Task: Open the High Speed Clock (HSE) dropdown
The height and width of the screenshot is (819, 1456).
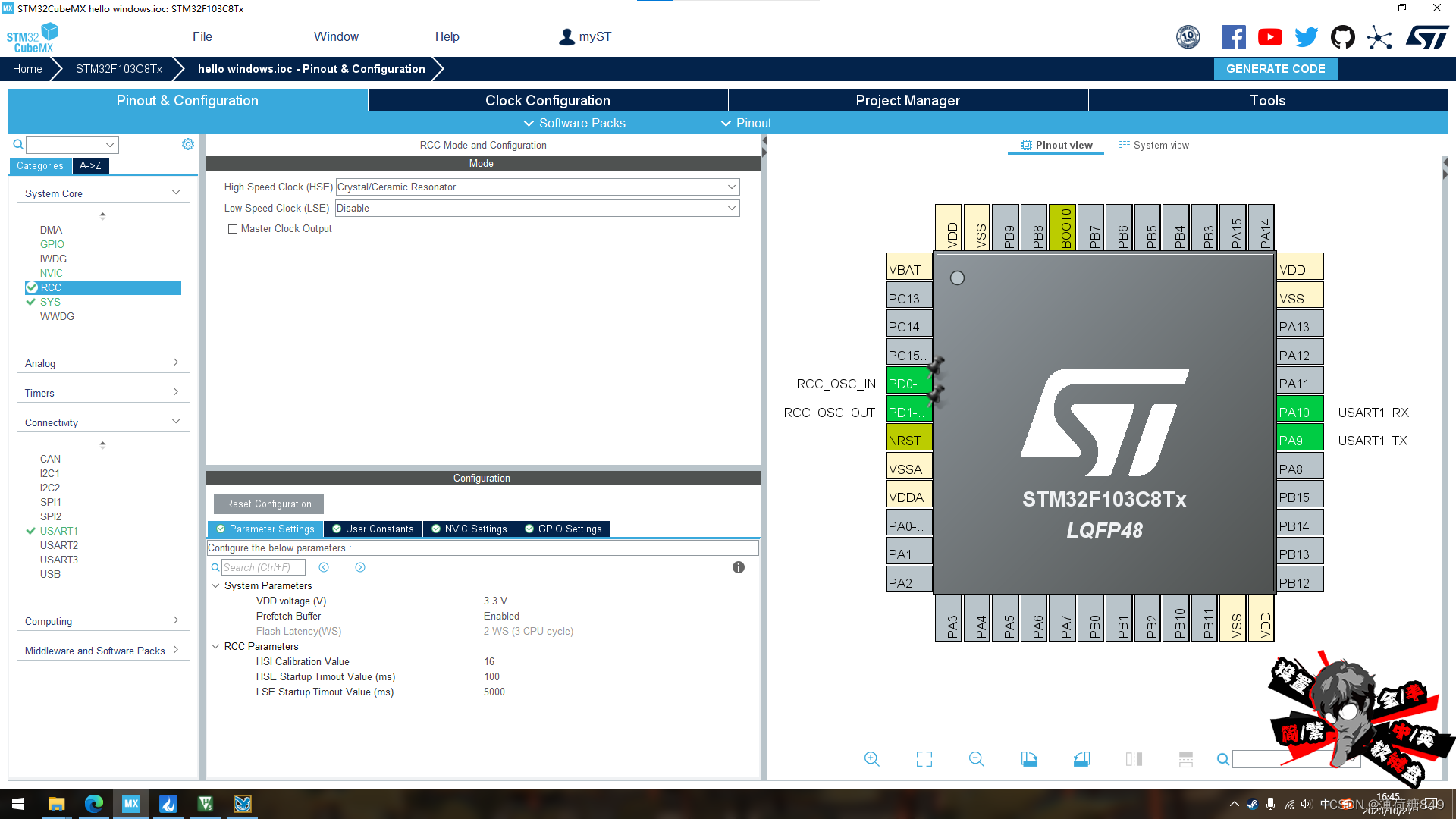Action: click(x=730, y=187)
